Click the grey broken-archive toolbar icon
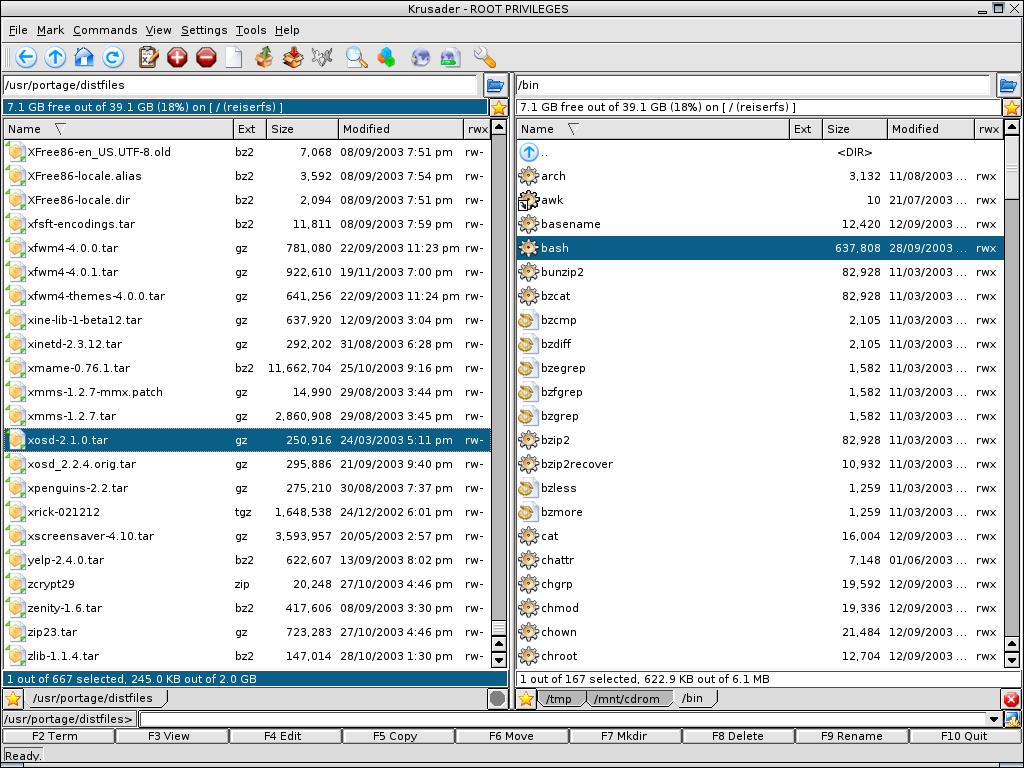The width and height of the screenshot is (1024, 768). (322, 57)
